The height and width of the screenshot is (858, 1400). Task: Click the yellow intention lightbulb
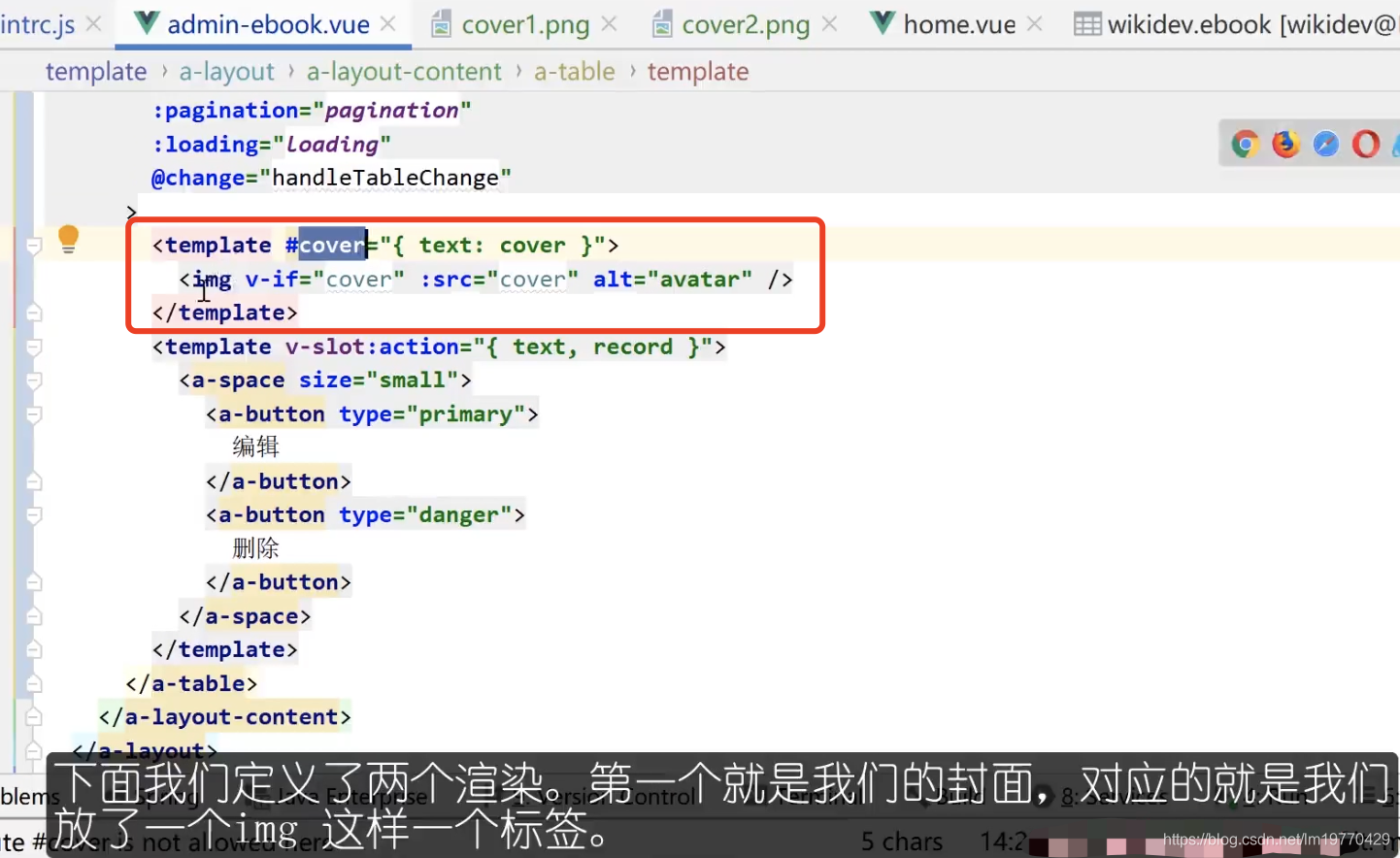click(x=68, y=239)
